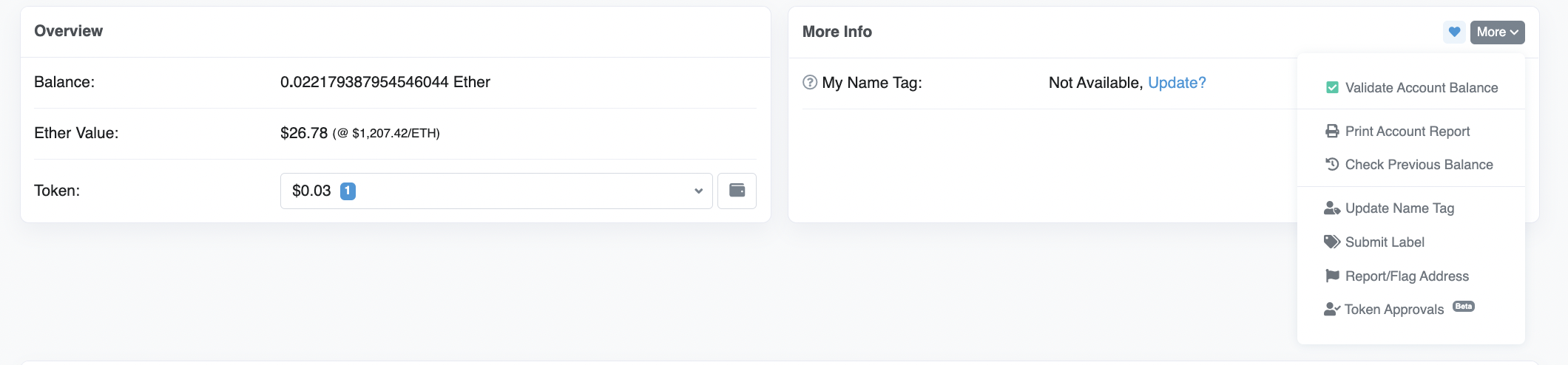Click the printer icon for account report
The width and height of the screenshot is (1568, 365).
pyautogui.click(x=1332, y=131)
